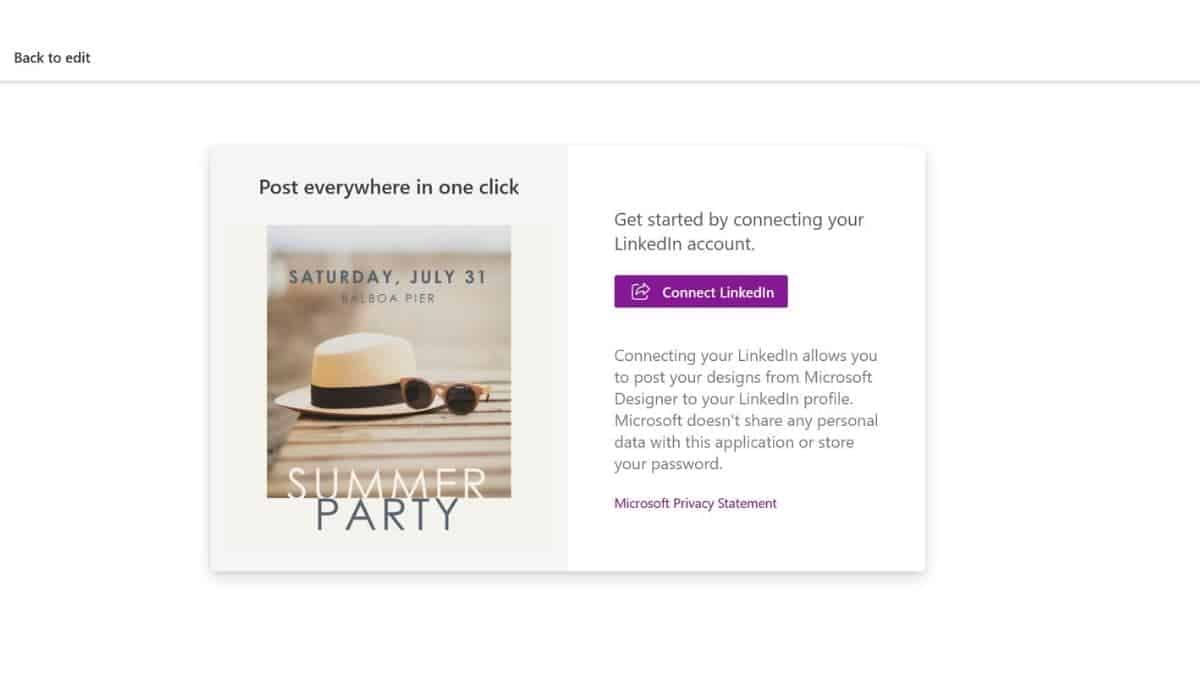Viewport: 1200px width, 675px height.
Task: Click the share icon on Connect LinkedIn
Action: click(641, 292)
